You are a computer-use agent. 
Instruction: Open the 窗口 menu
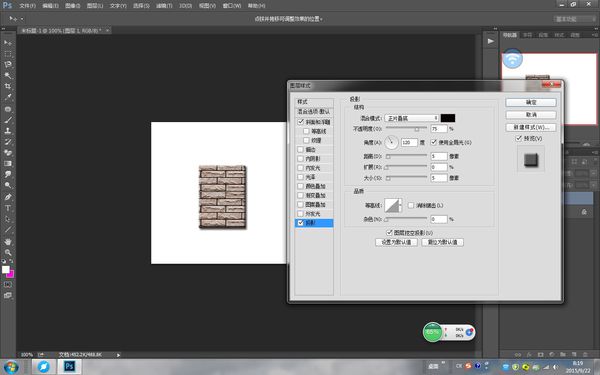(232, 6)
